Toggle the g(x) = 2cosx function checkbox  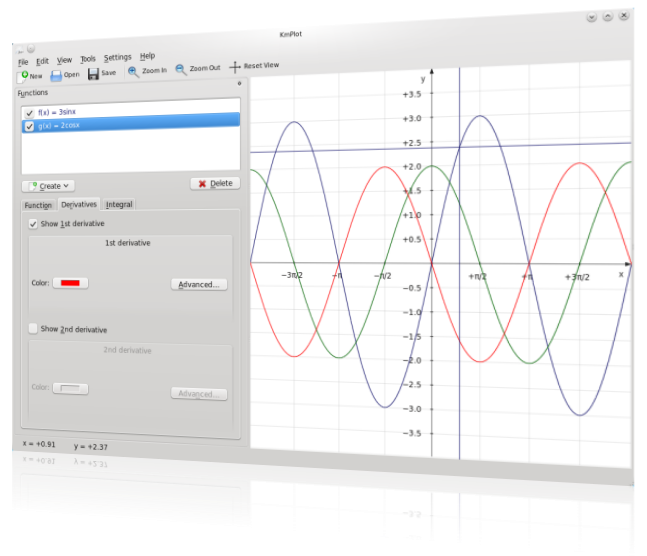tap(29, 126)
